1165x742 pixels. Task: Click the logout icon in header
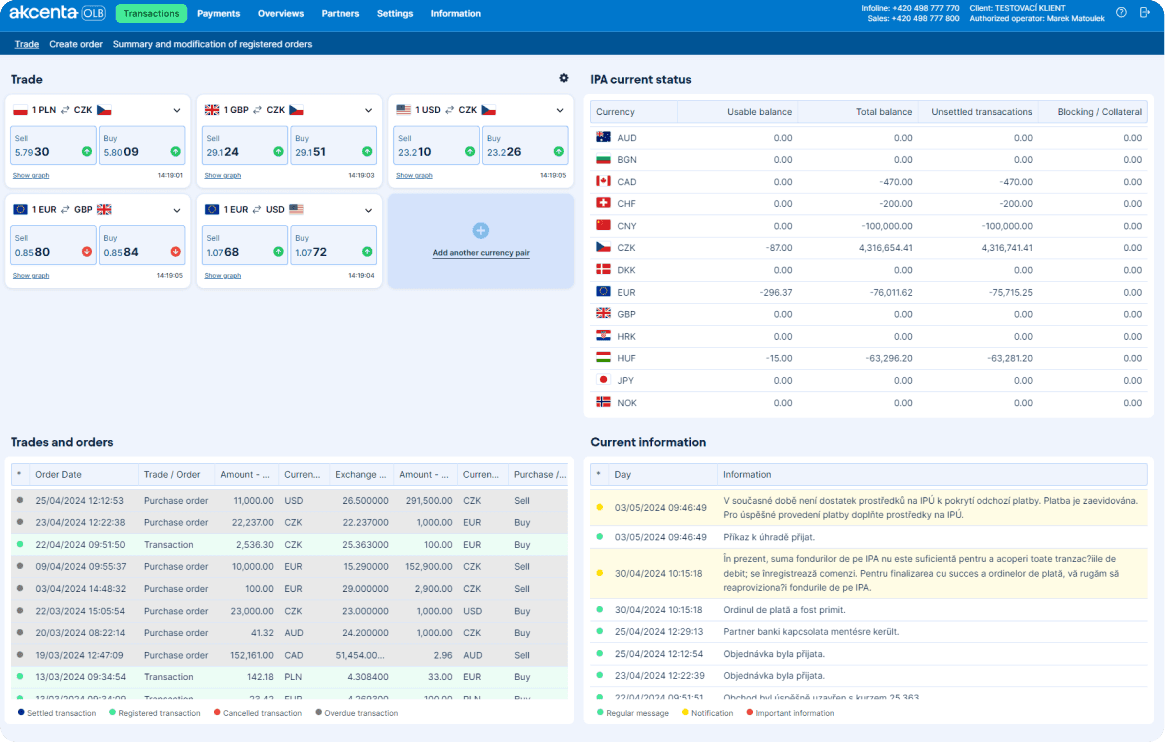1145,13
